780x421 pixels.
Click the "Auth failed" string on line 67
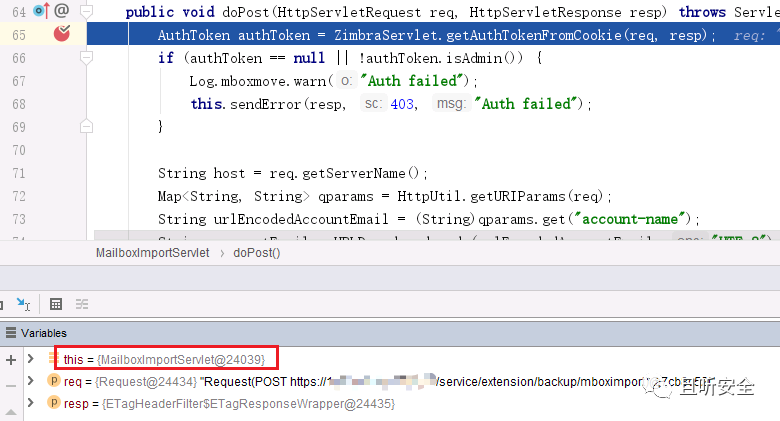(414, 81)
